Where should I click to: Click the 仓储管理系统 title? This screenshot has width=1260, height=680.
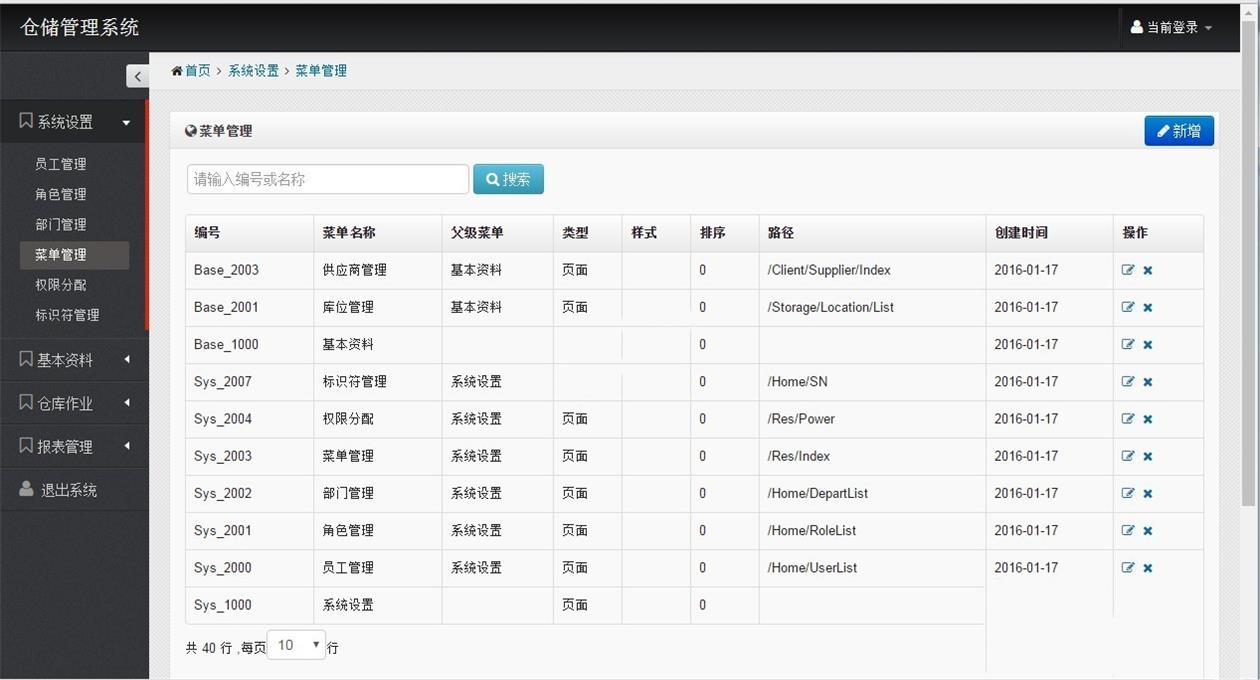pos(80,27)
